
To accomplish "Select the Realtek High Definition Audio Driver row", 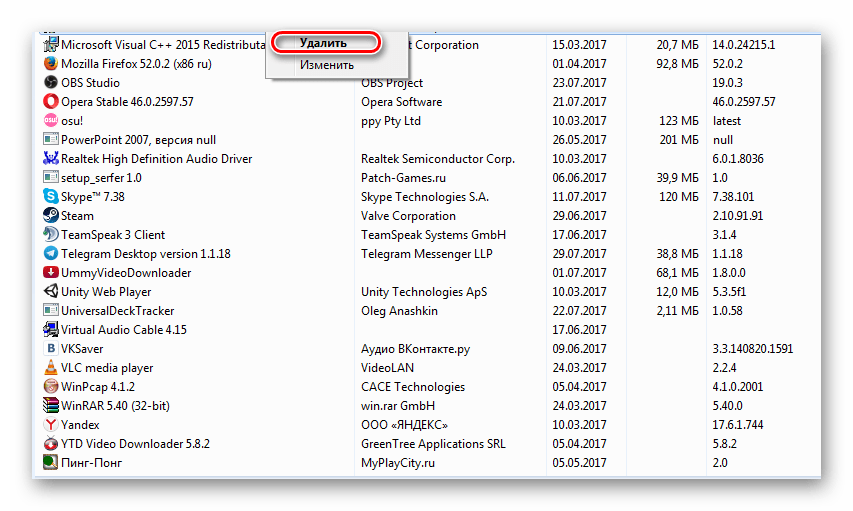I will point(156,159).
